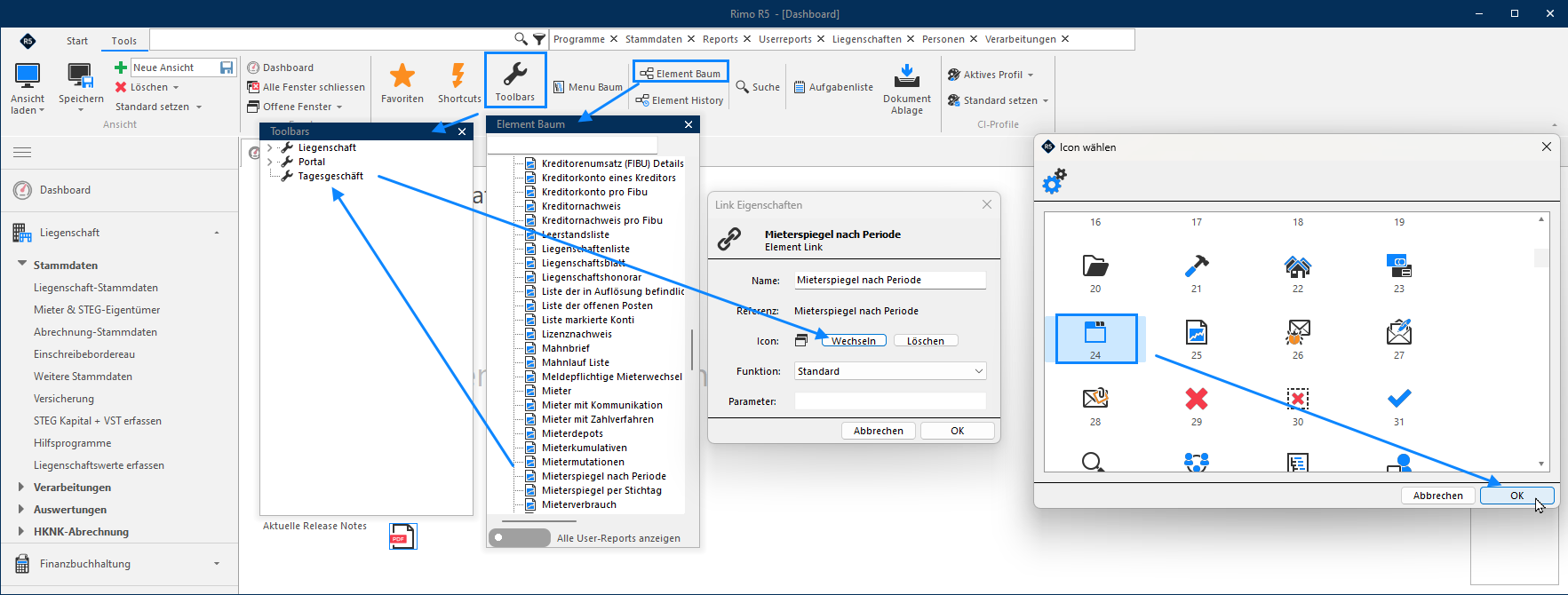
Task: Click the gears icon in Icon wählen dialog
Action: coord(1055,181)
